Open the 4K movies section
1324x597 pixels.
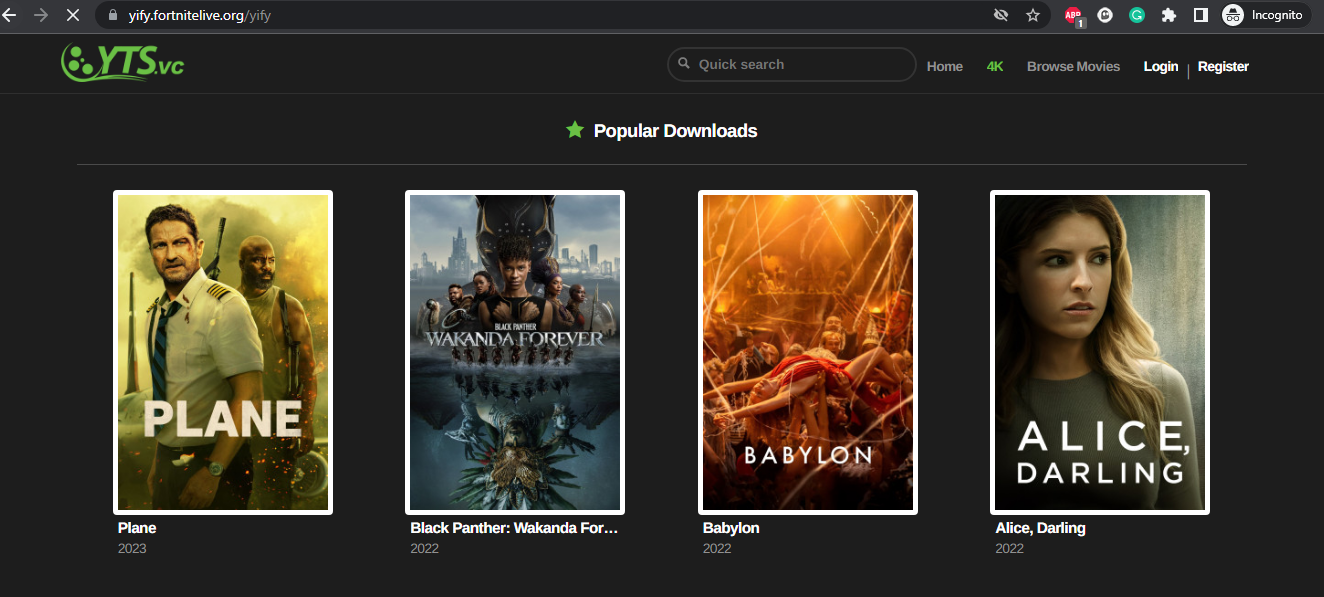coord(995,66)
